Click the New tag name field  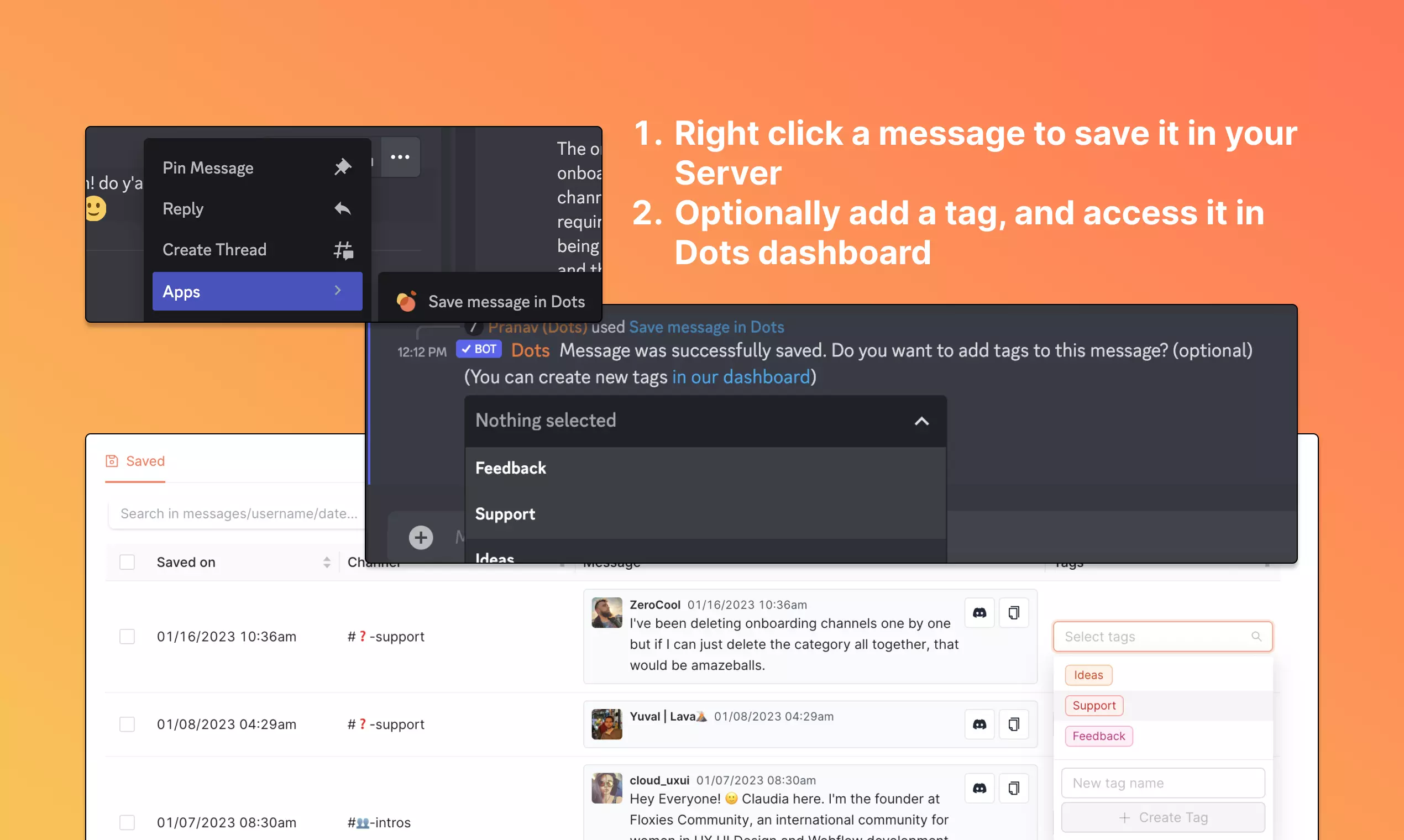click(1162, 783)
